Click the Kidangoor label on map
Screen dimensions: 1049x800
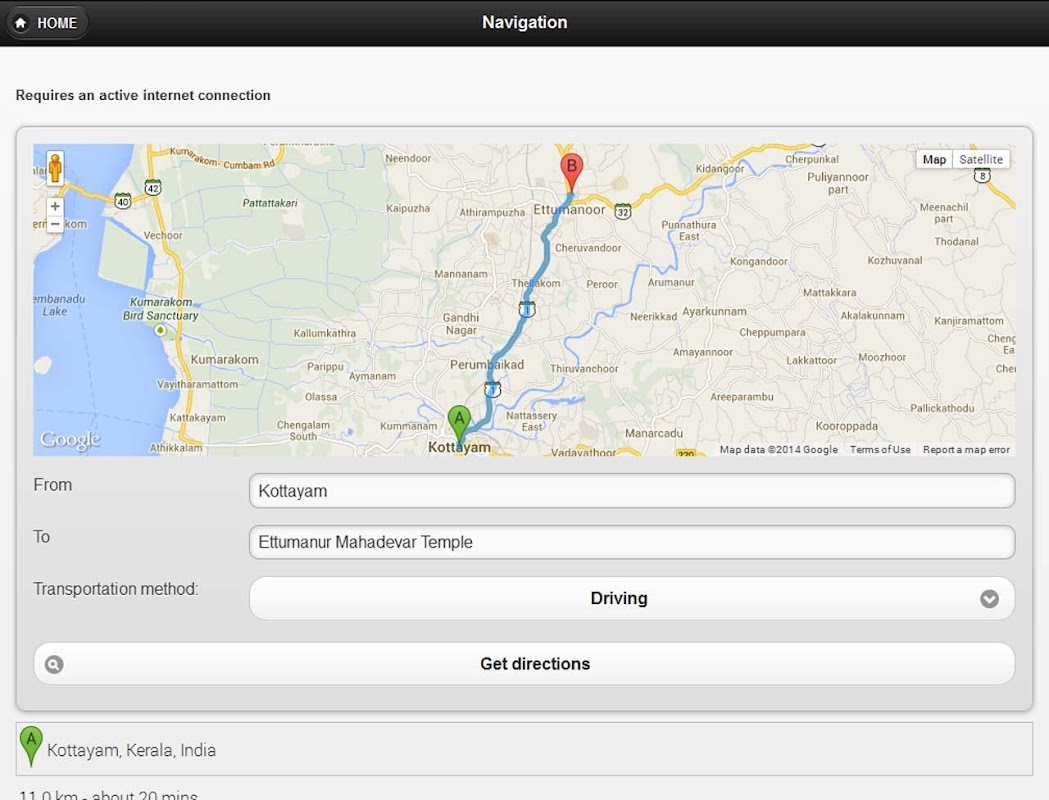(720, 169)
